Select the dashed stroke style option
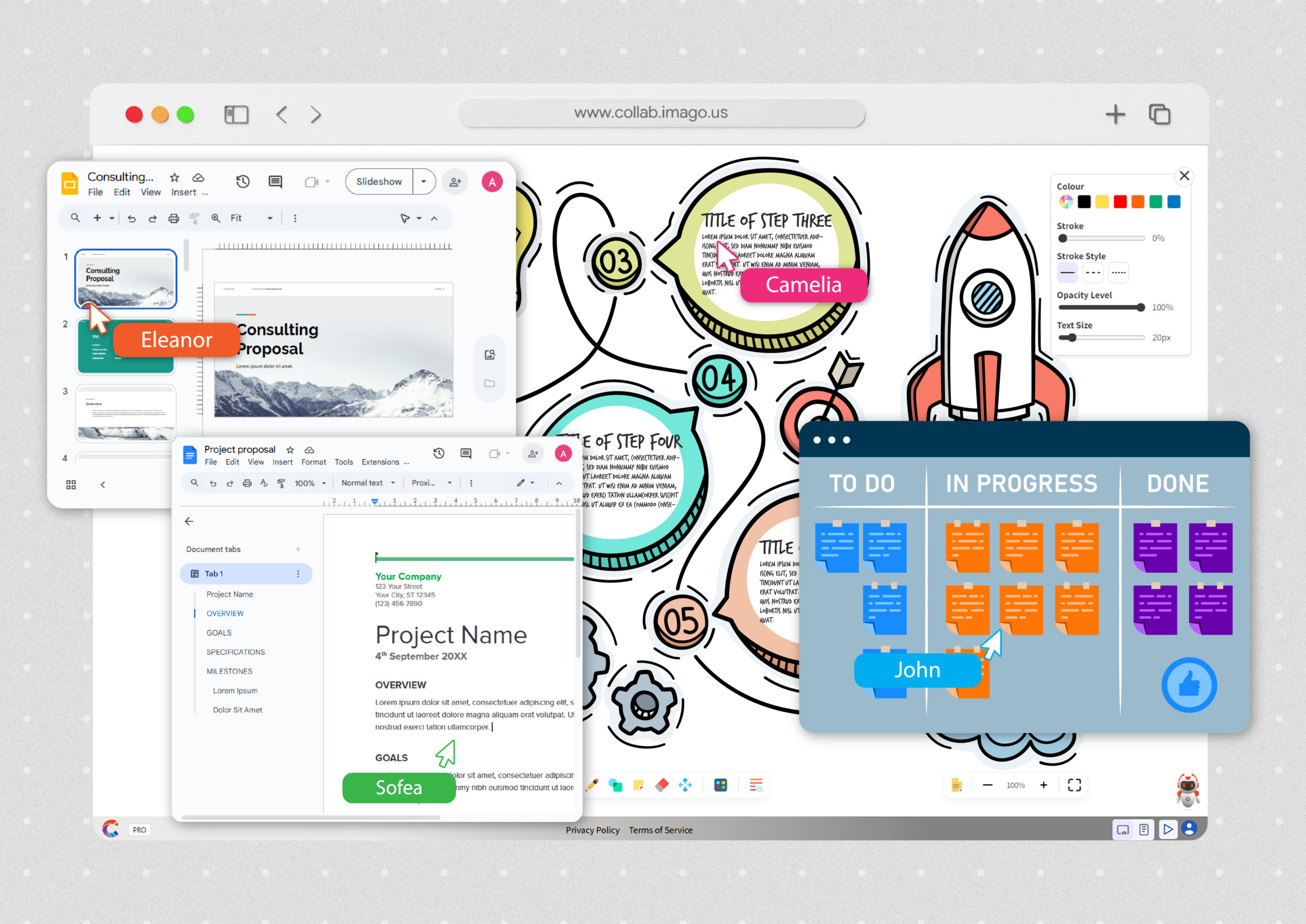This screenshot has height=924, width=1306. pyautogui.click(x=1093, y=272)
